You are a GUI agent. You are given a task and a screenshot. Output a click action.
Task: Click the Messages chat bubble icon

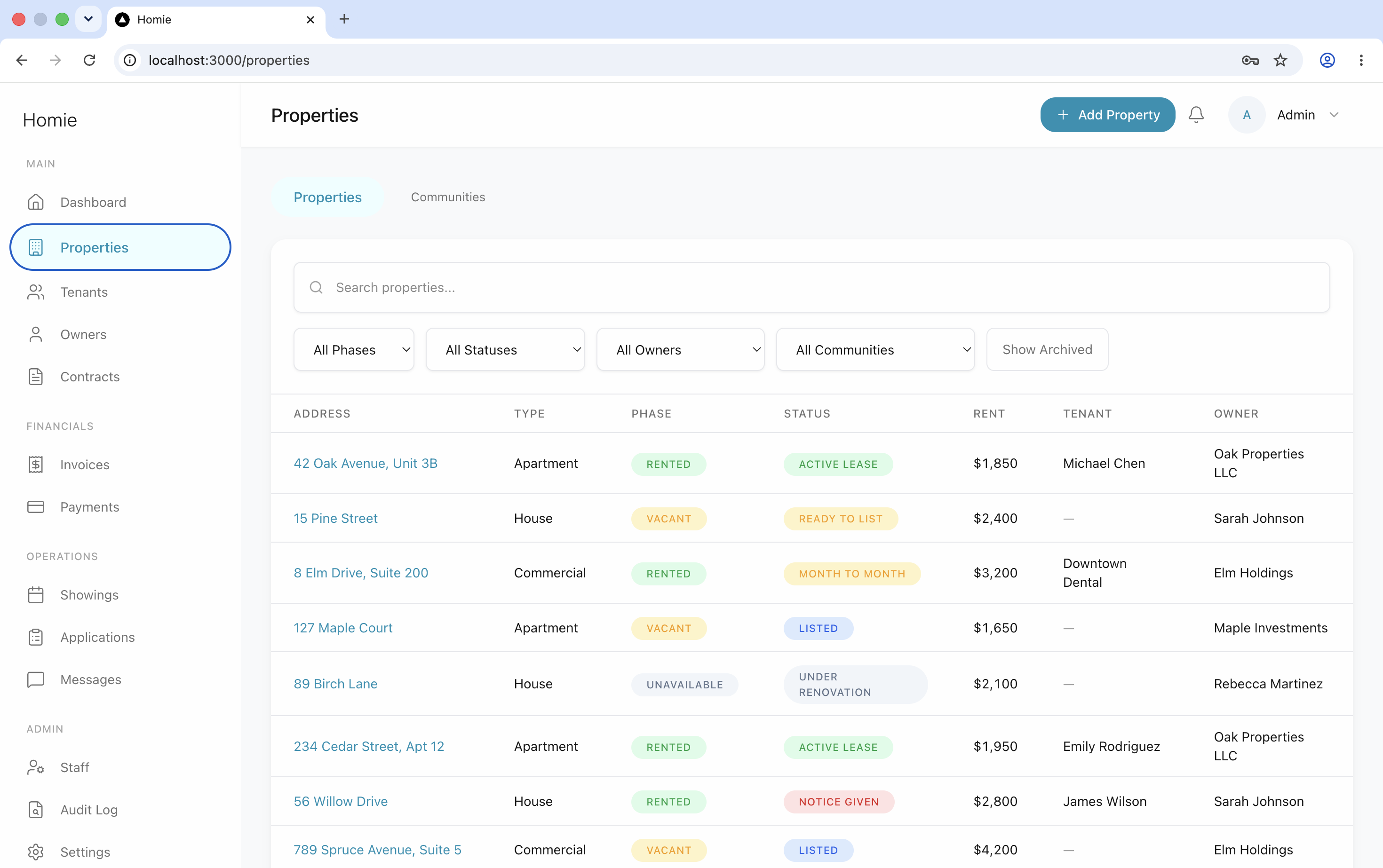point(36,680)
